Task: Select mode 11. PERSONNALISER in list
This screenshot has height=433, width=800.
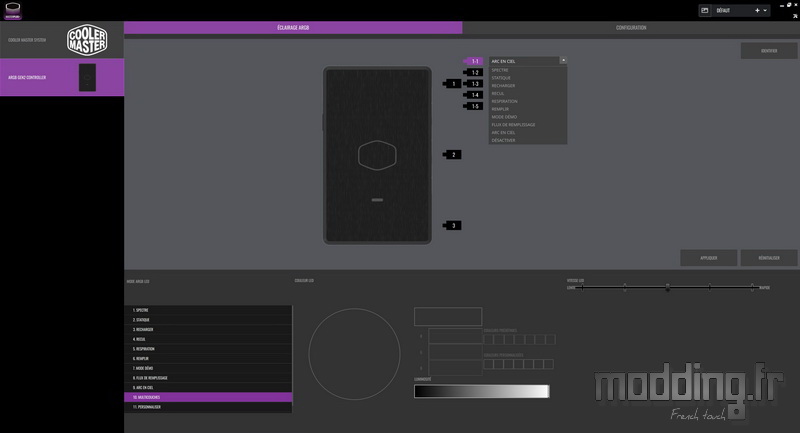Action: [208, 407]
